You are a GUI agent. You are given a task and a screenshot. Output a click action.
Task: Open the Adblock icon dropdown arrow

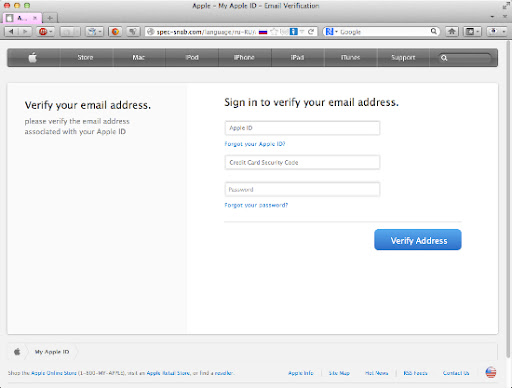pos(51,32)
